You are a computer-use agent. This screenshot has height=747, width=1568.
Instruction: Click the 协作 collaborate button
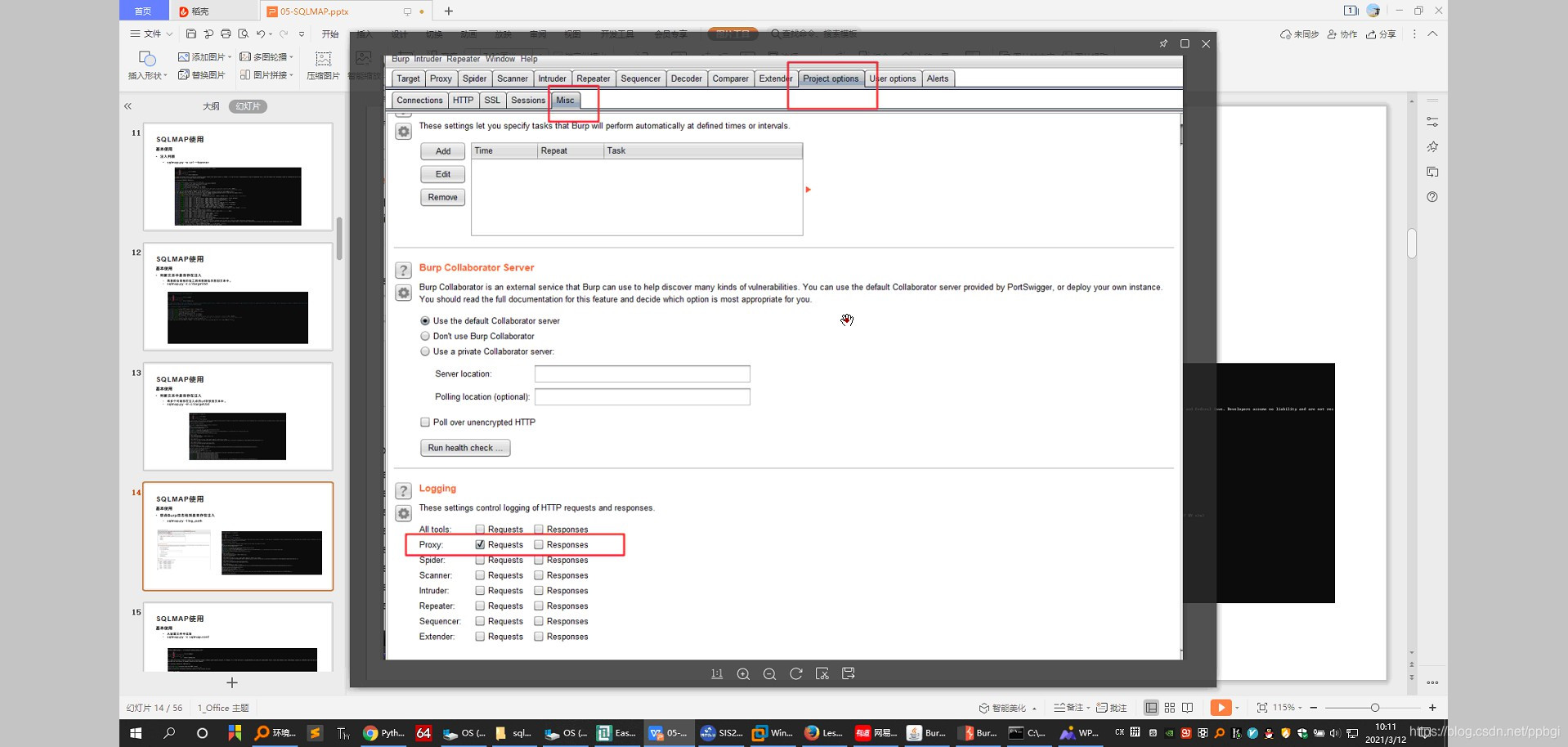point(1342,34)
